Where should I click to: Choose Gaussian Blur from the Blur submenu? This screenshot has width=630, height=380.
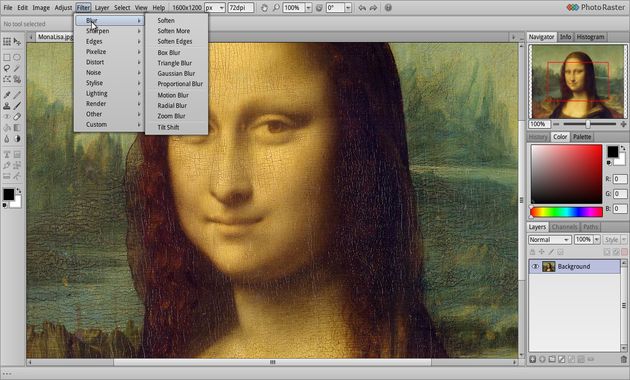pyautogui.click(x=176, y=74)
